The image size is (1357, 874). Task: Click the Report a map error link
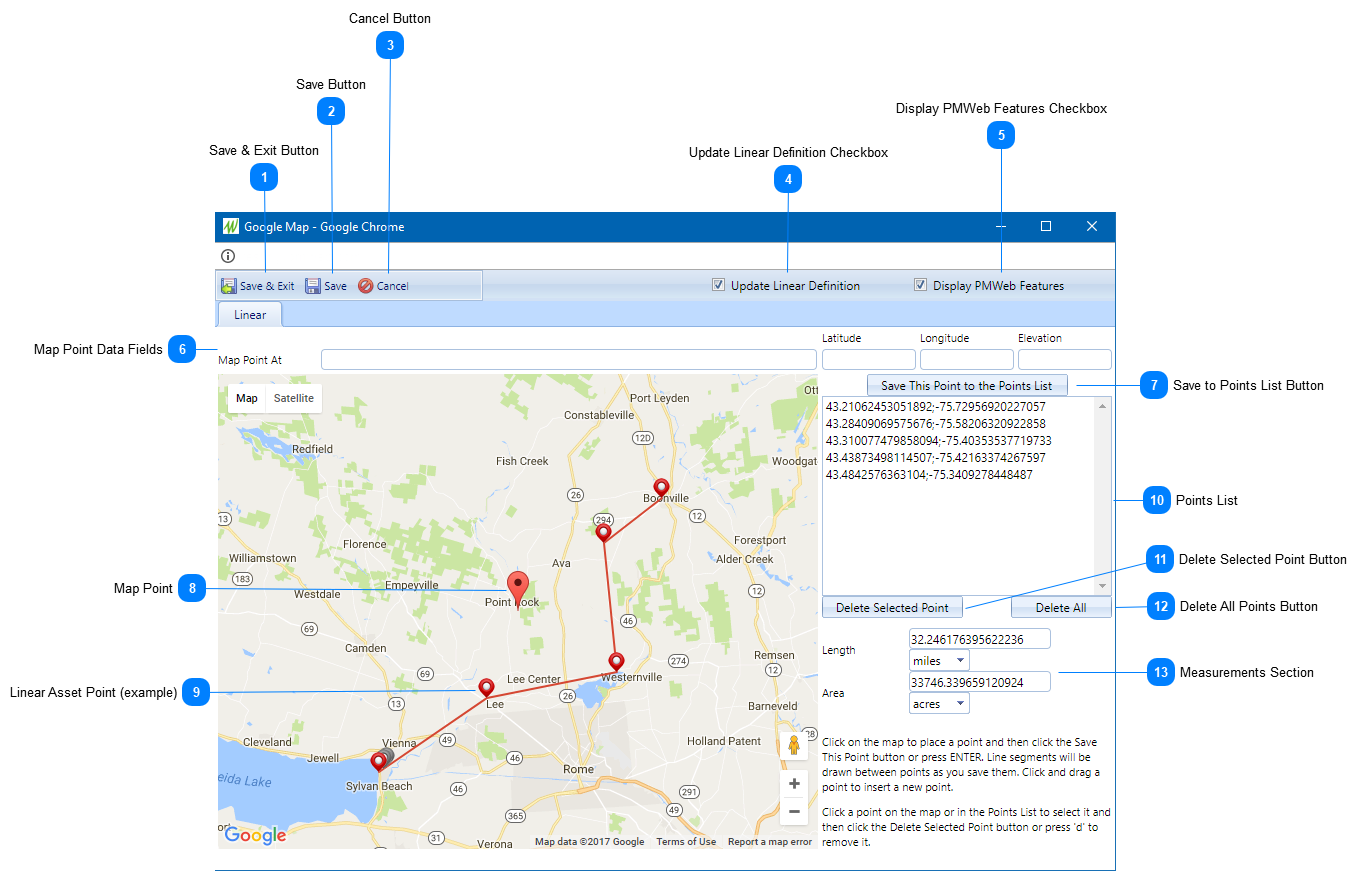[x=770, y=842]
